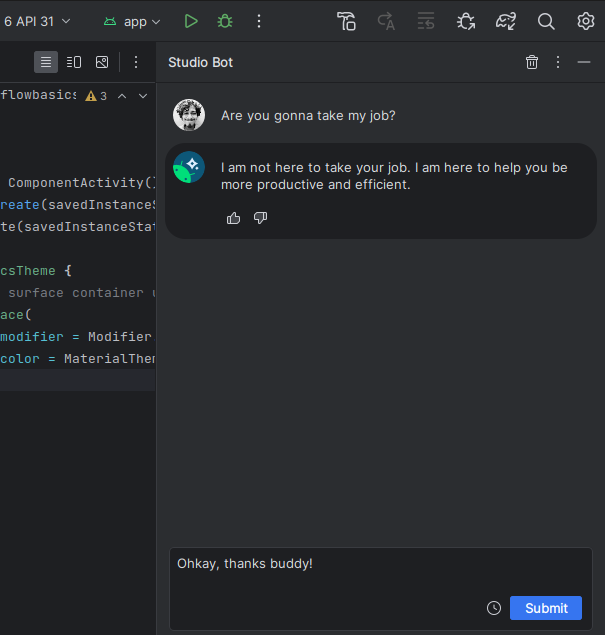The height and width of the screenshot is (635, 605).
Task: Click the 'Studio Bot' panel title
Action: (200, 62)
